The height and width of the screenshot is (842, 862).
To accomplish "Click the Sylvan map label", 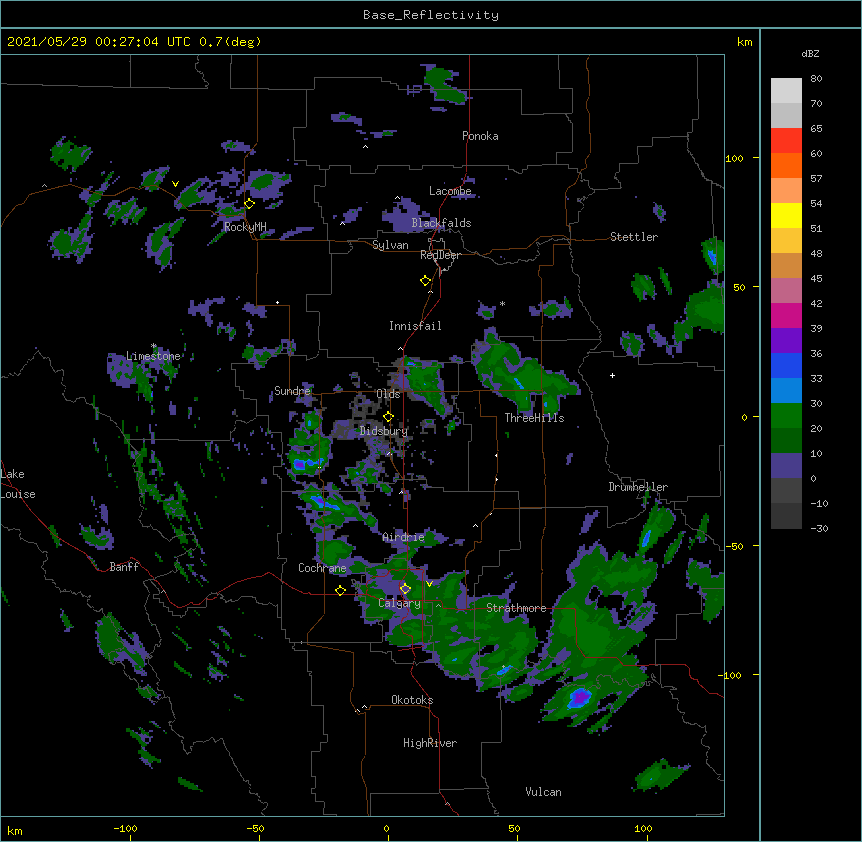I will pyautogui.click(x=390, y=245).
